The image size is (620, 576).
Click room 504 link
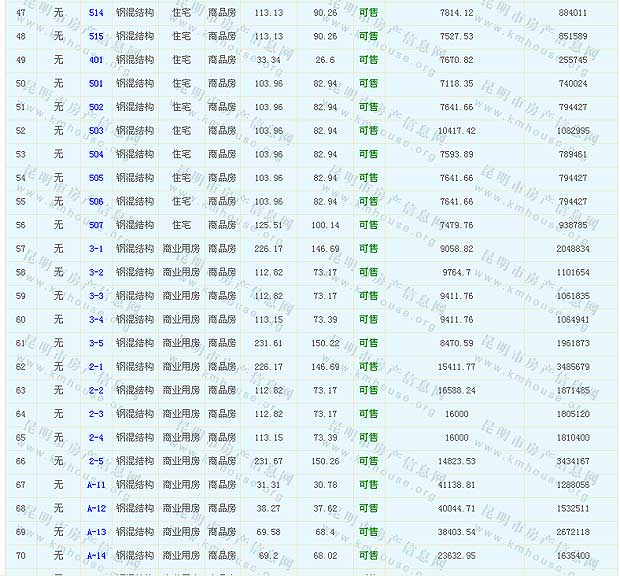pyautogui.click(x=96, y=155)
